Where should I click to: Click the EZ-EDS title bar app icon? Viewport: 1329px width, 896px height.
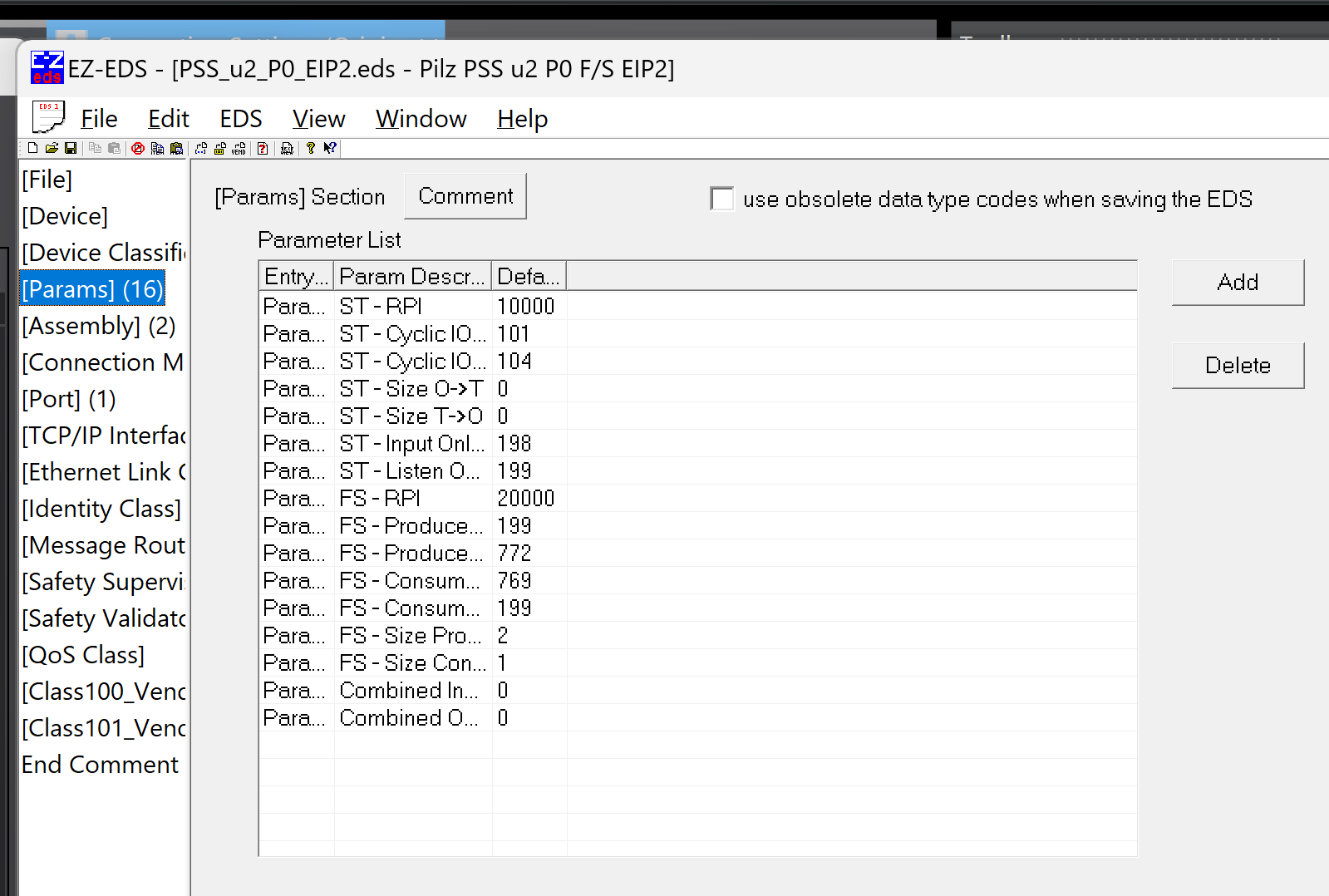(47, 67)
